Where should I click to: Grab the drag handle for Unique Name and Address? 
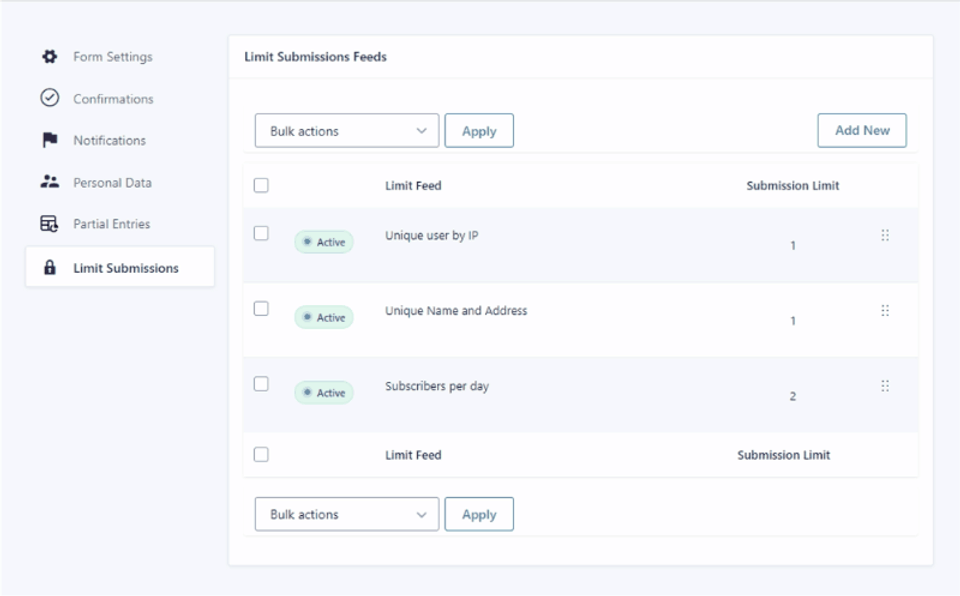click(885, 311)
